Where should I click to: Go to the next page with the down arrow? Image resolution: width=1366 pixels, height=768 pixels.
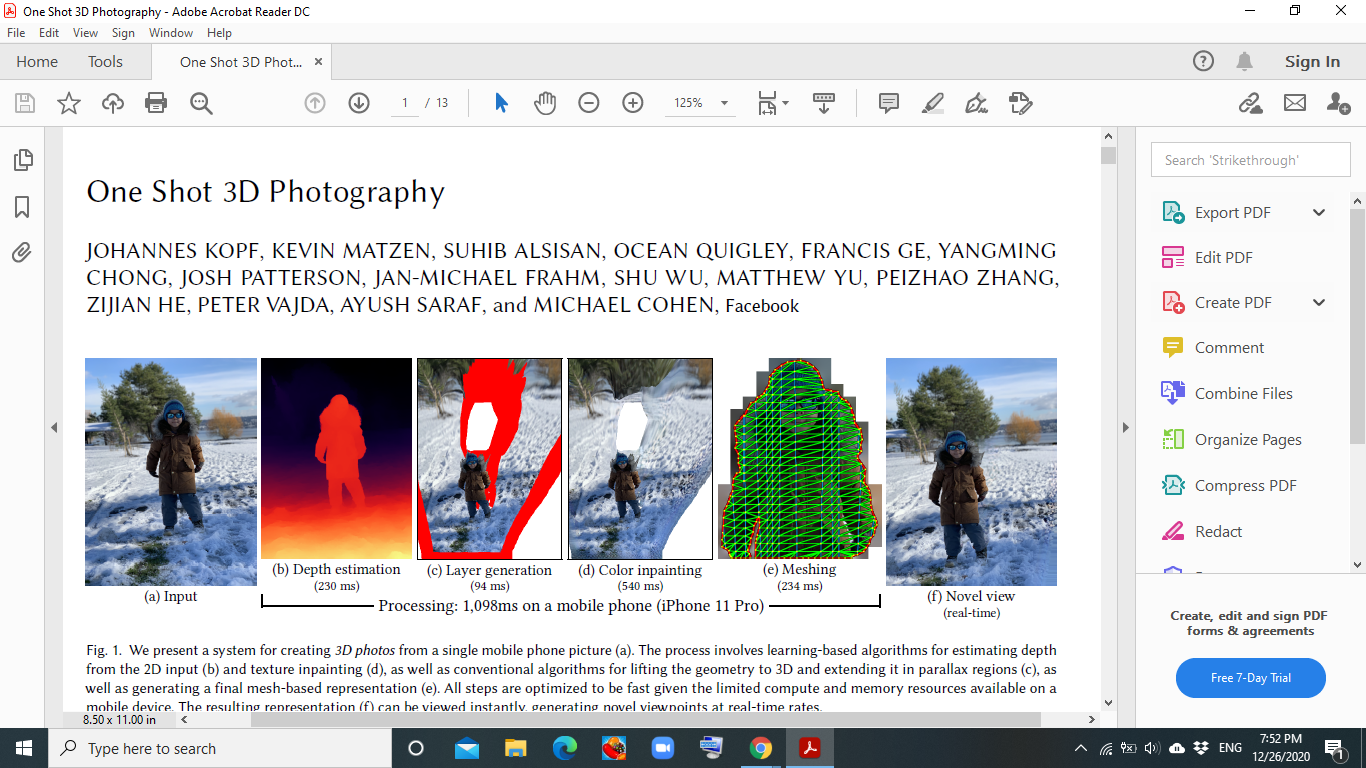click(359, 103)
